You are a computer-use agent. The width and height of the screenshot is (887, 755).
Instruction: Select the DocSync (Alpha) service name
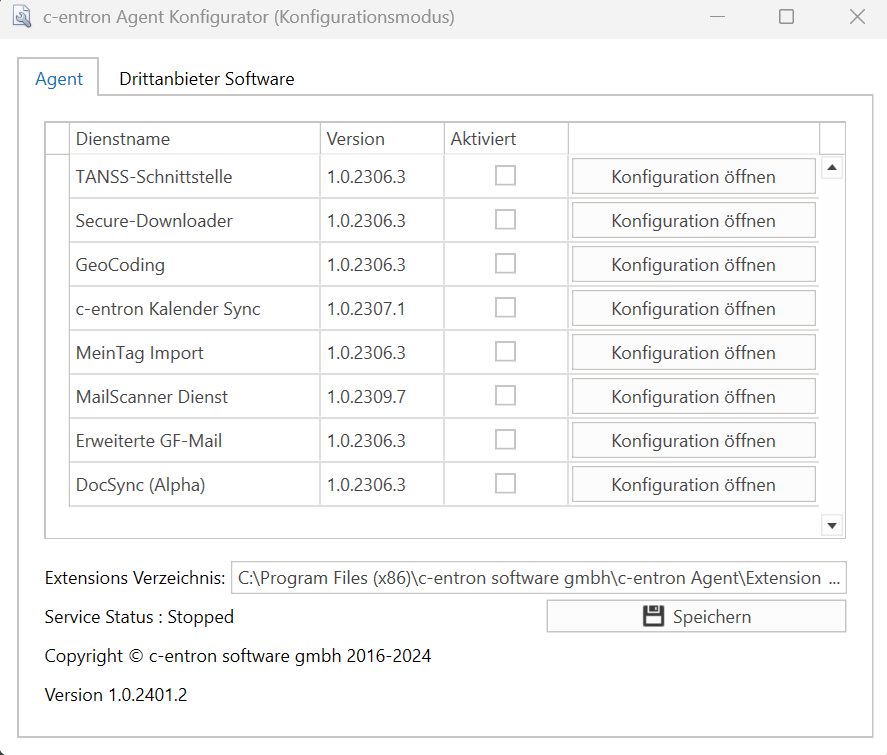[x=140, y=485]
